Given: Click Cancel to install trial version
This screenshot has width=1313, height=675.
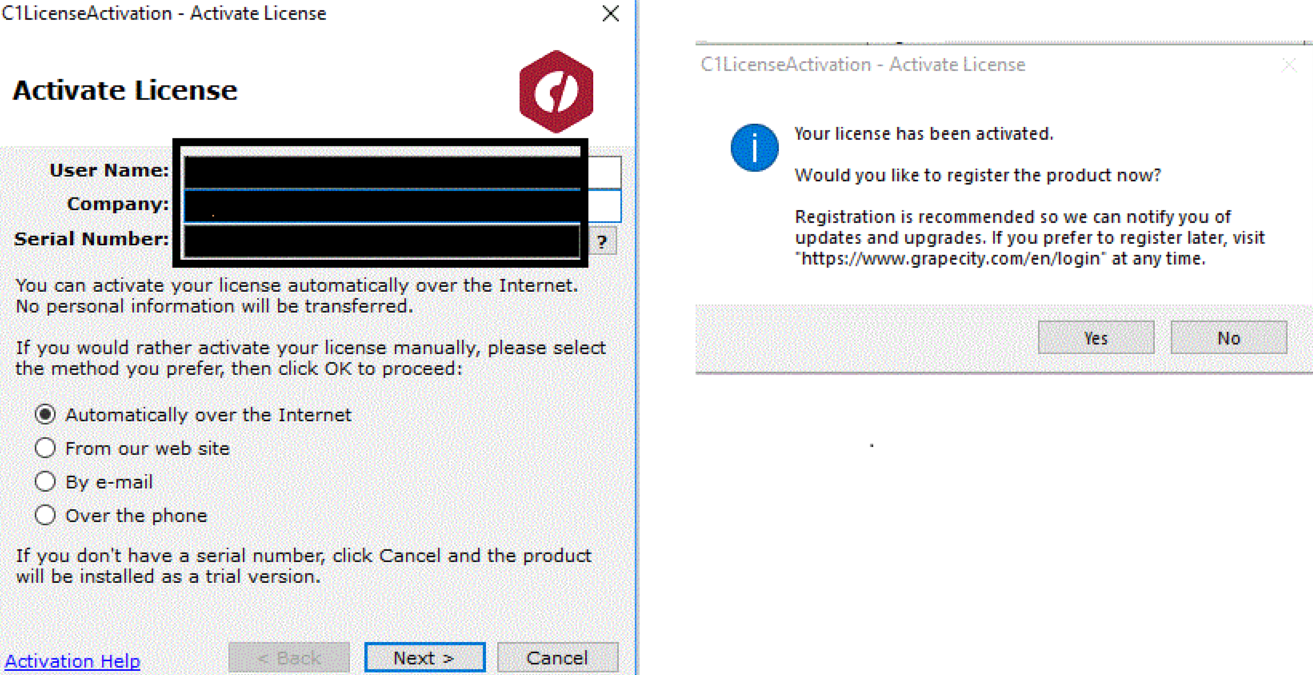Looking at the screenshot, I should tap(557, 657).
